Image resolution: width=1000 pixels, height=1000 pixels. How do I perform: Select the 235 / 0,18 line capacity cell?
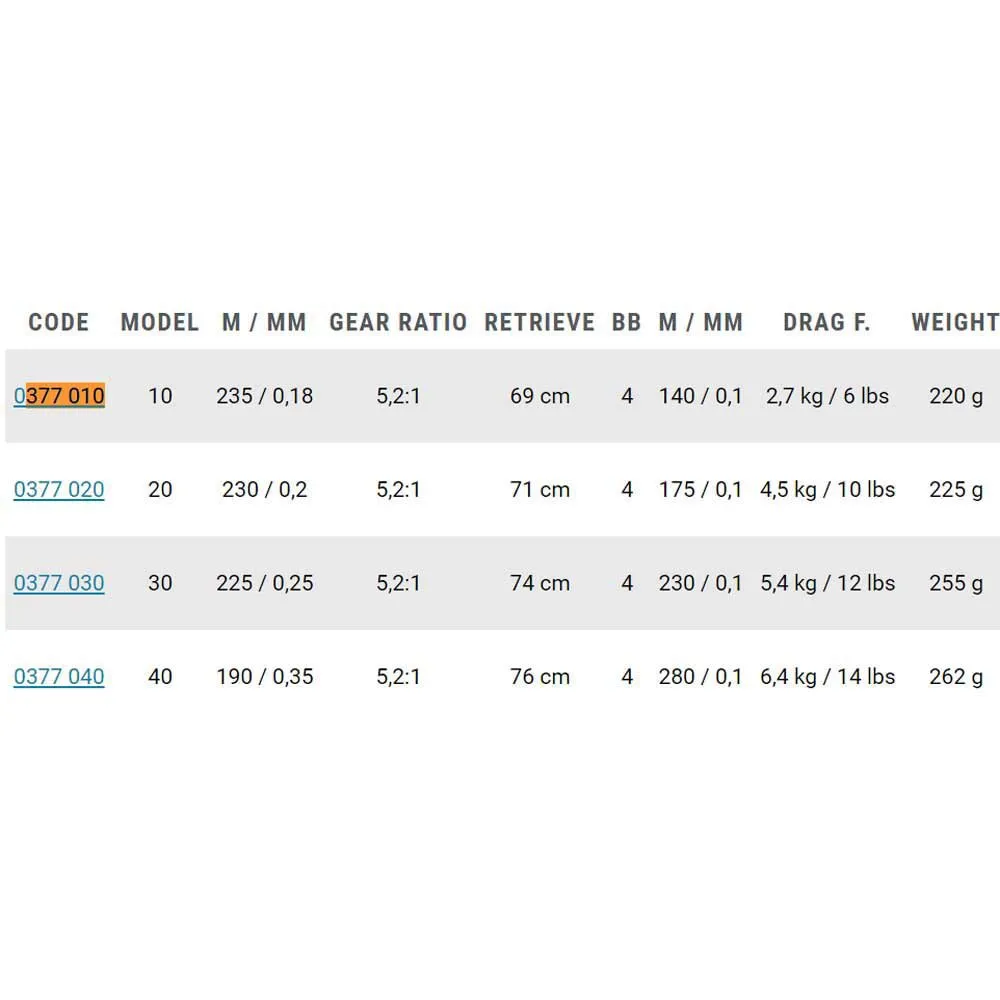[264, 396]
